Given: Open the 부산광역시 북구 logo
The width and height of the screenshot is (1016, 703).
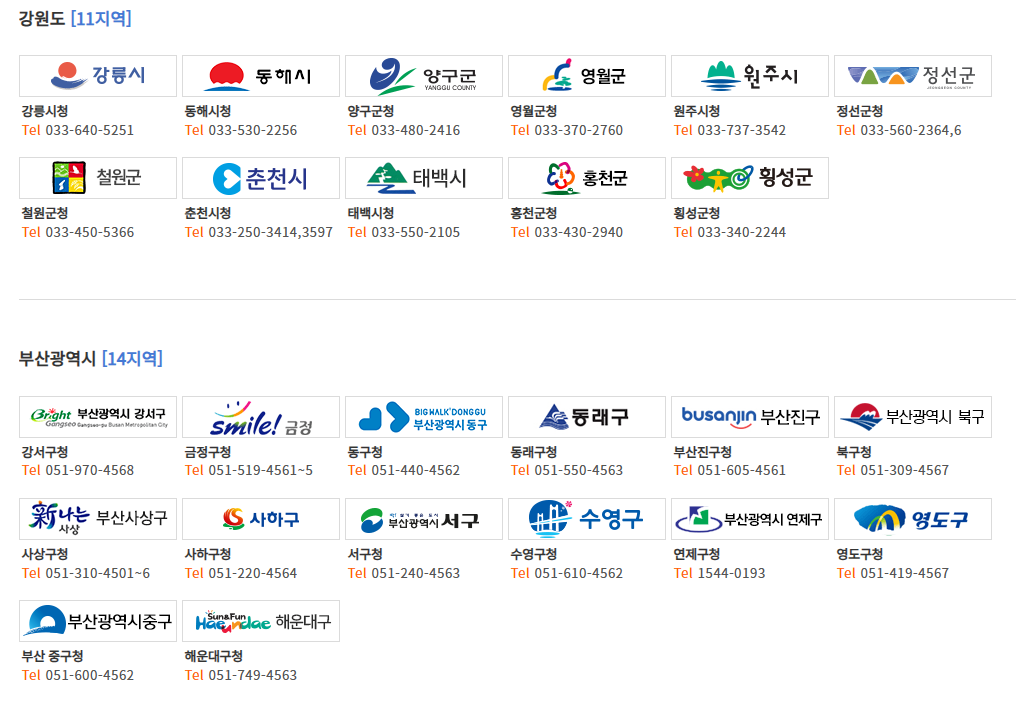Looking at the screenshot, I should (x=912, y=417).
